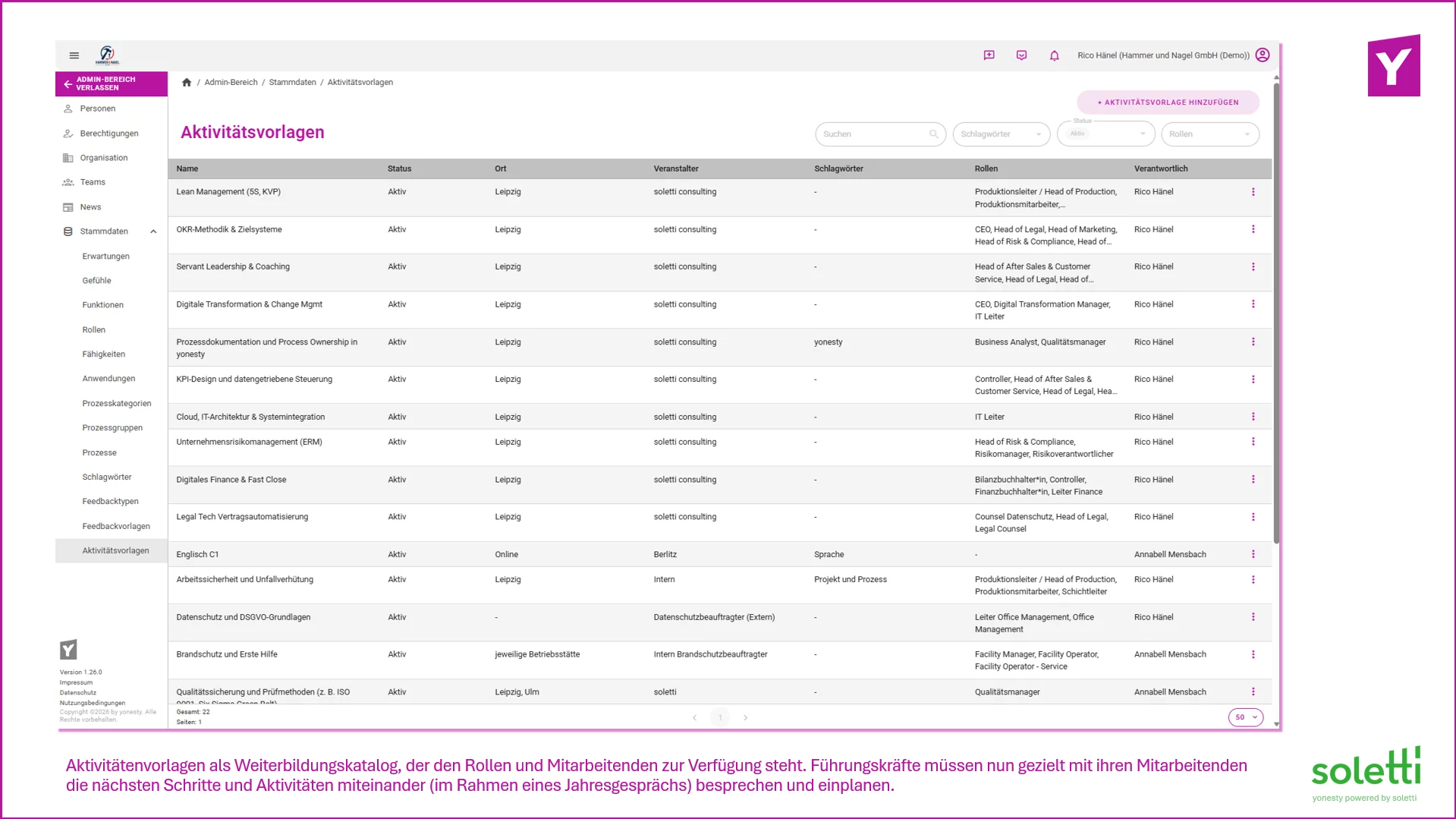Click Aktivitätsvorlage hinzufügen button
1456x819 pixels.
(1168, 102)
